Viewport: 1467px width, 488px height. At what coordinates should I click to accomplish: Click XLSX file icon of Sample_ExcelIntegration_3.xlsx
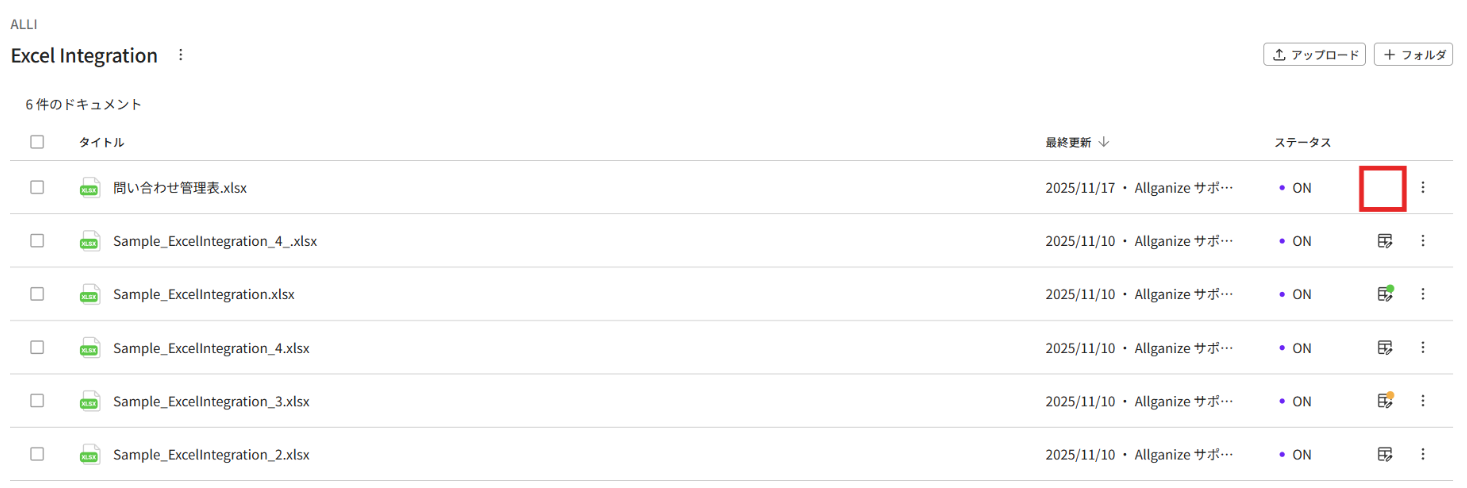pyautogui.click(x=89, y=401)
